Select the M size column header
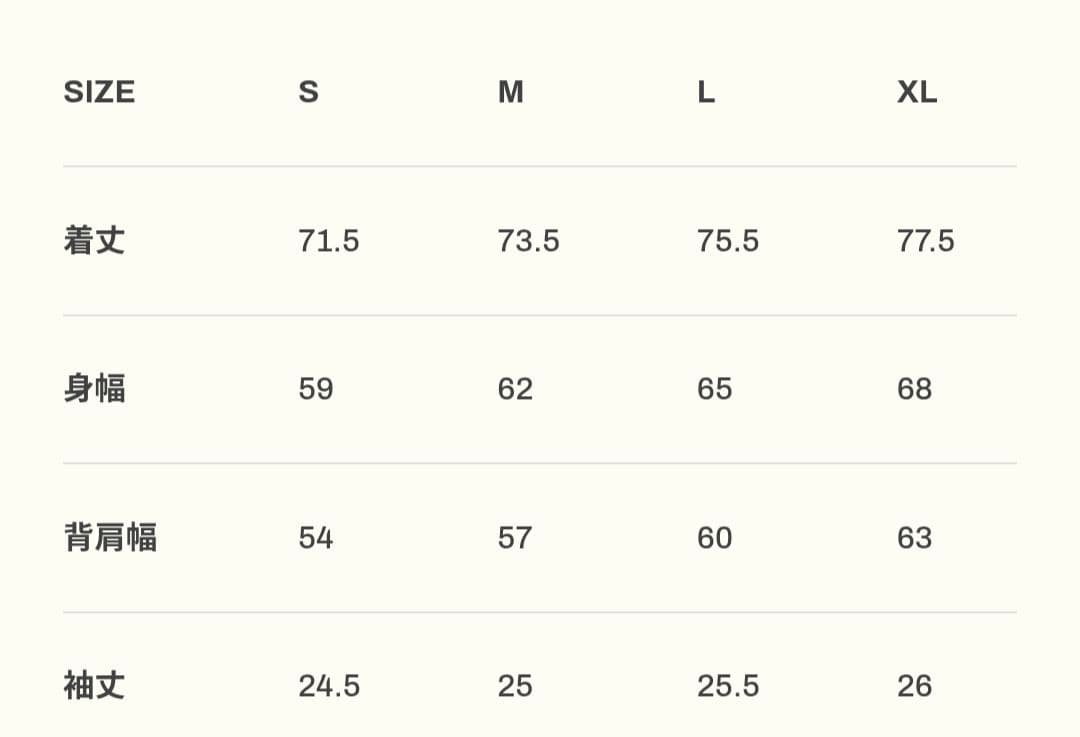This screenshot has height=737, width=1080. [x=510, y=92]
